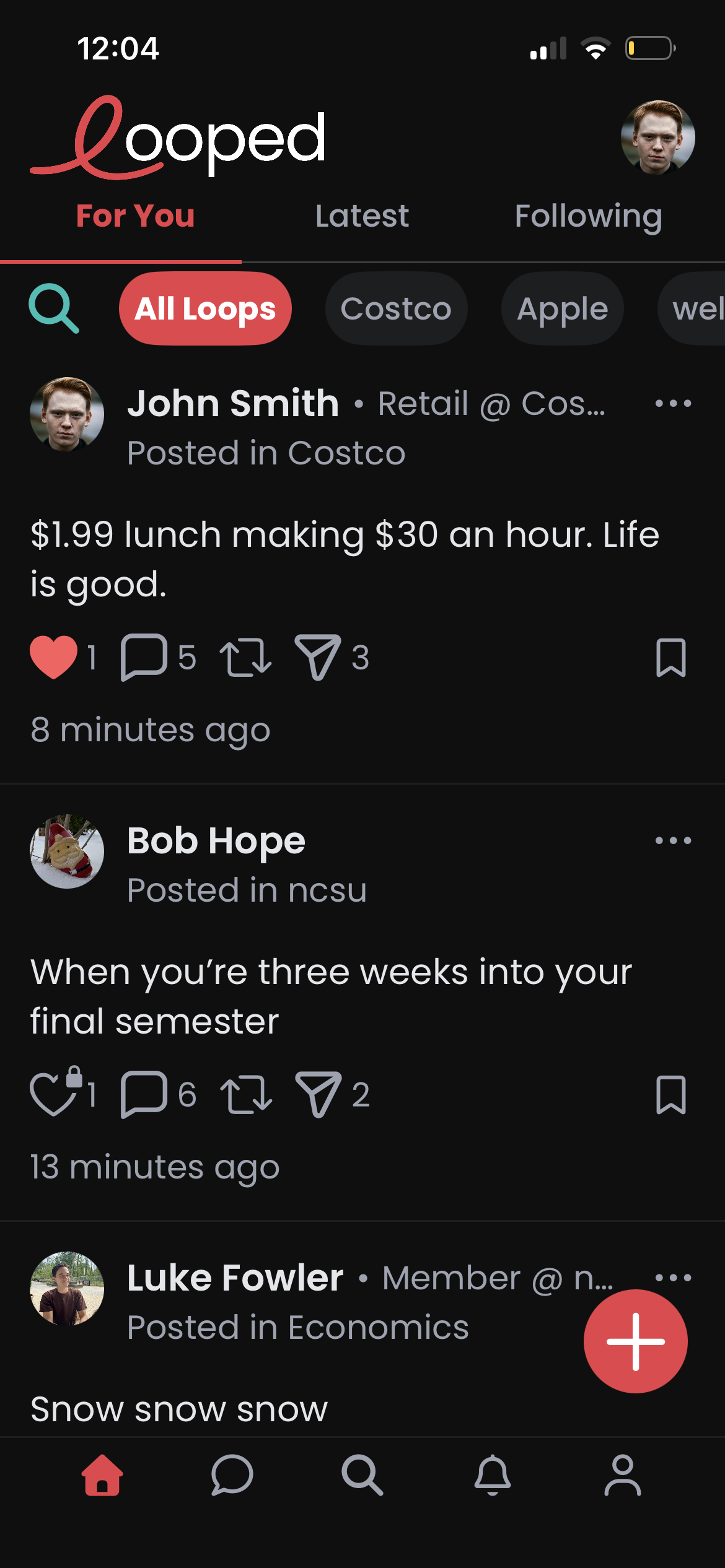Open the three-dot menu on Bob Hope's post

point(673,840)
